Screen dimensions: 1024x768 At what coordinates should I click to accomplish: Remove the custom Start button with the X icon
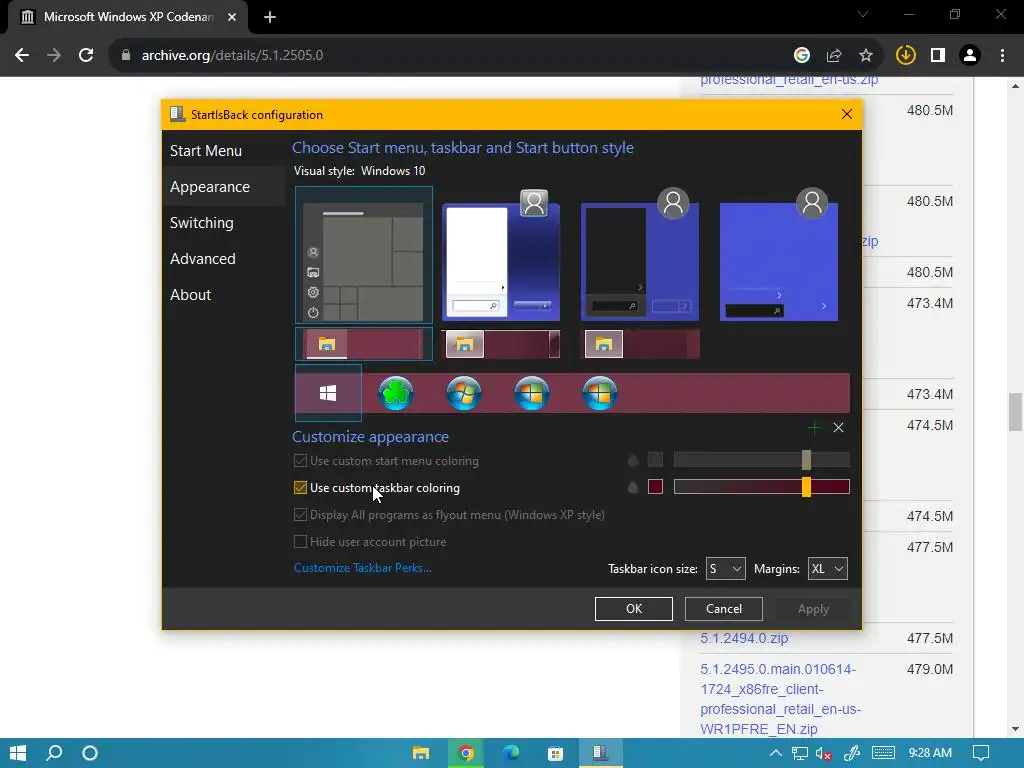839,428
